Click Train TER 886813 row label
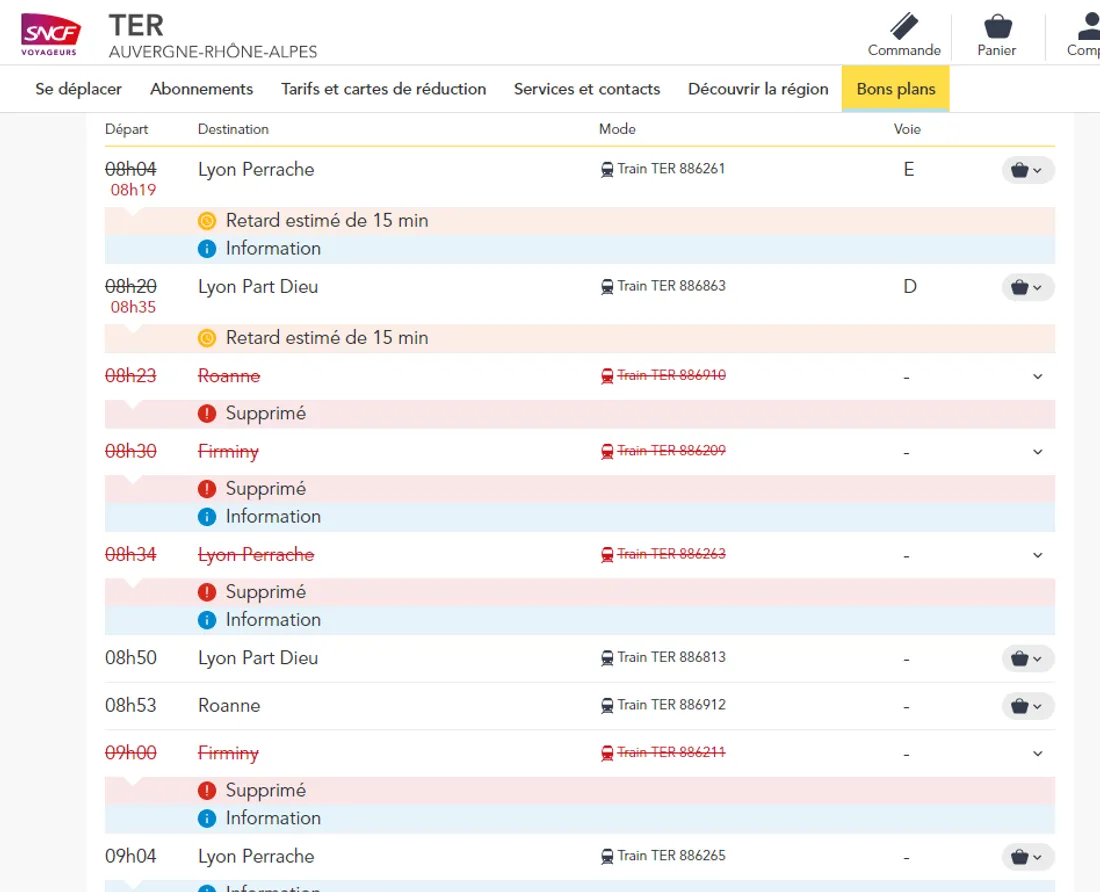This screenshot has height=892, width=1100. 671,657
